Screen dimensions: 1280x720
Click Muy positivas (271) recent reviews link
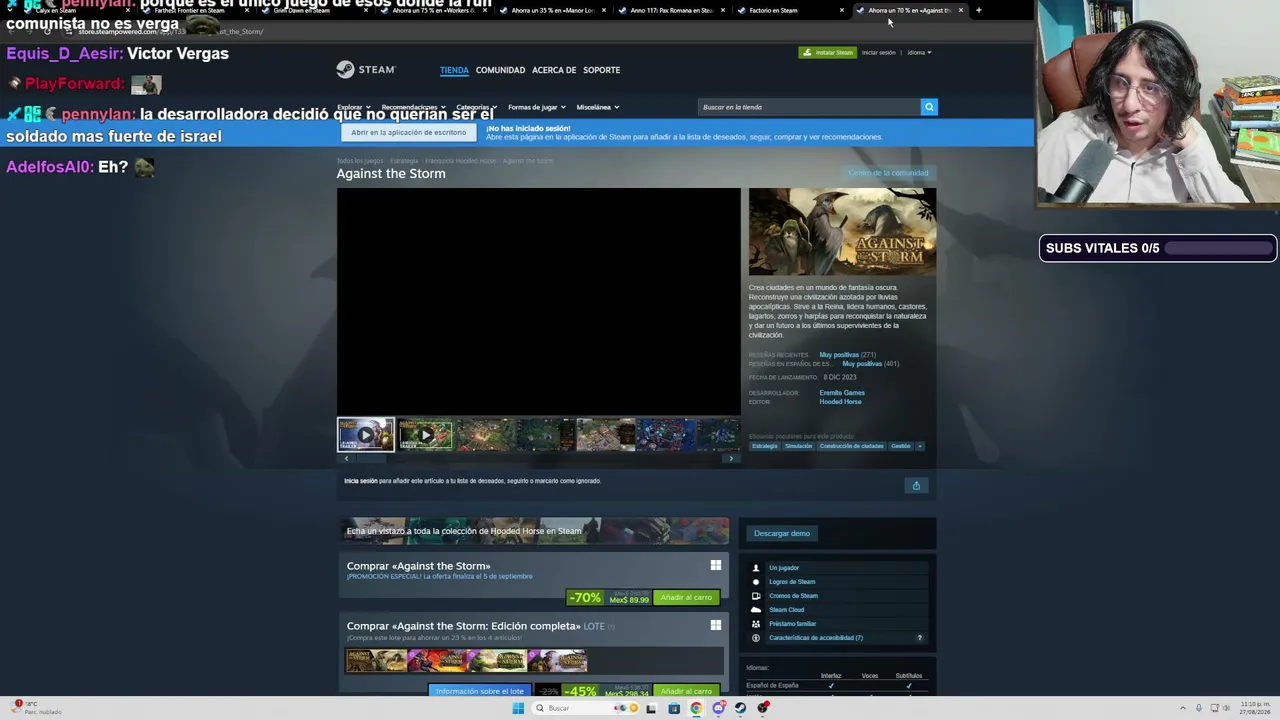pos(847,355)
